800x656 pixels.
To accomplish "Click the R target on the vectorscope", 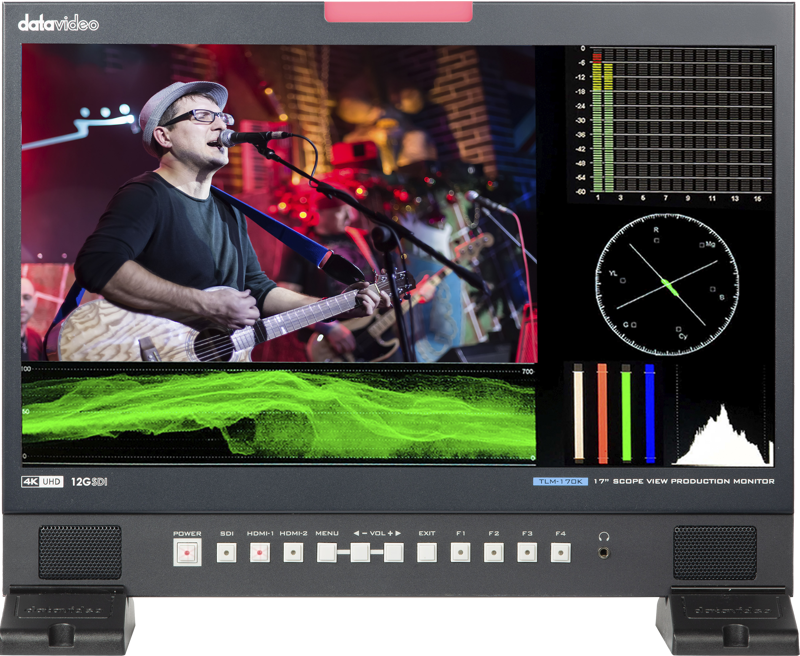I will 657,240.
